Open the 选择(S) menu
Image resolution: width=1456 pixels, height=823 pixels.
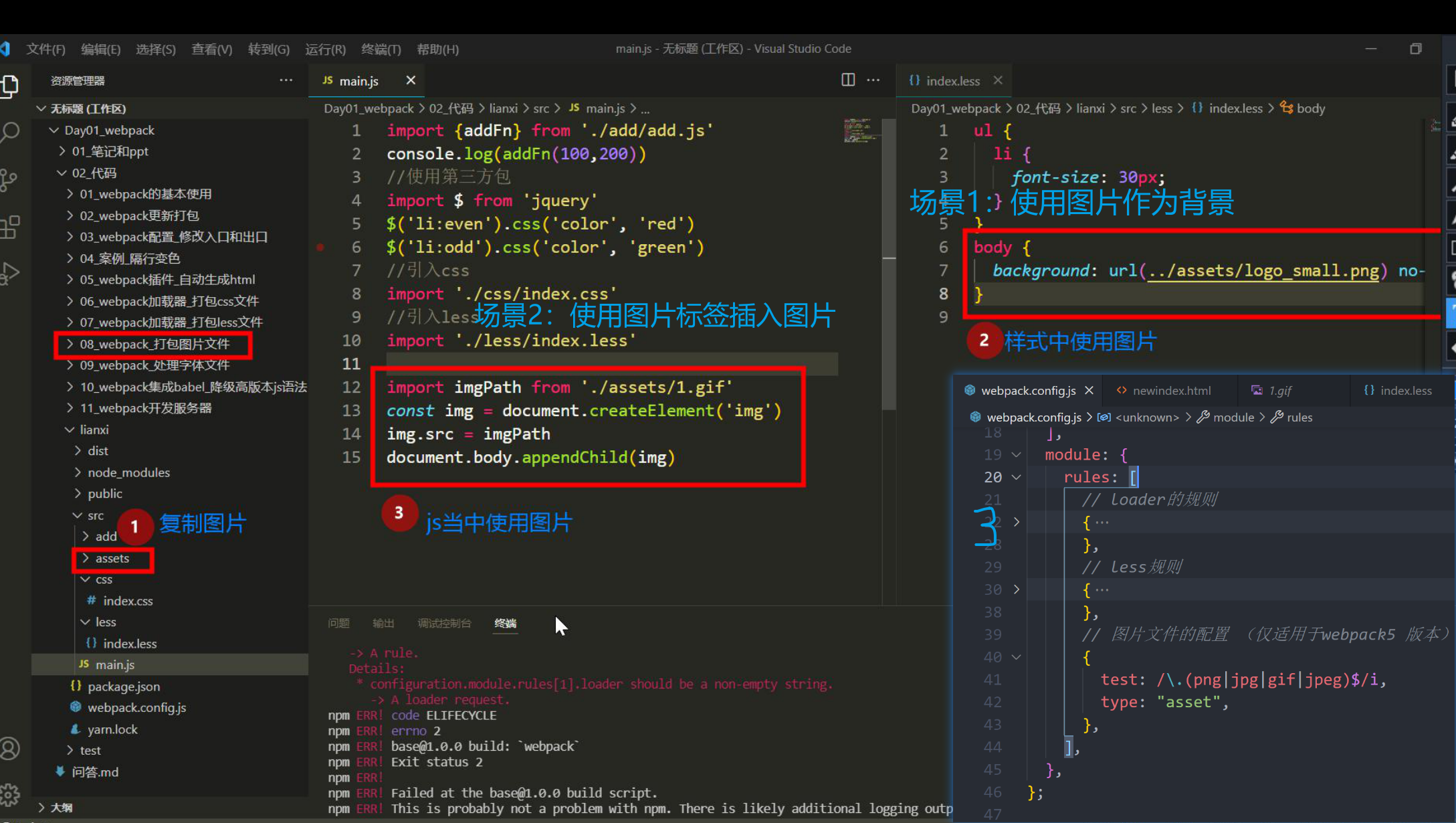(156, 49)
